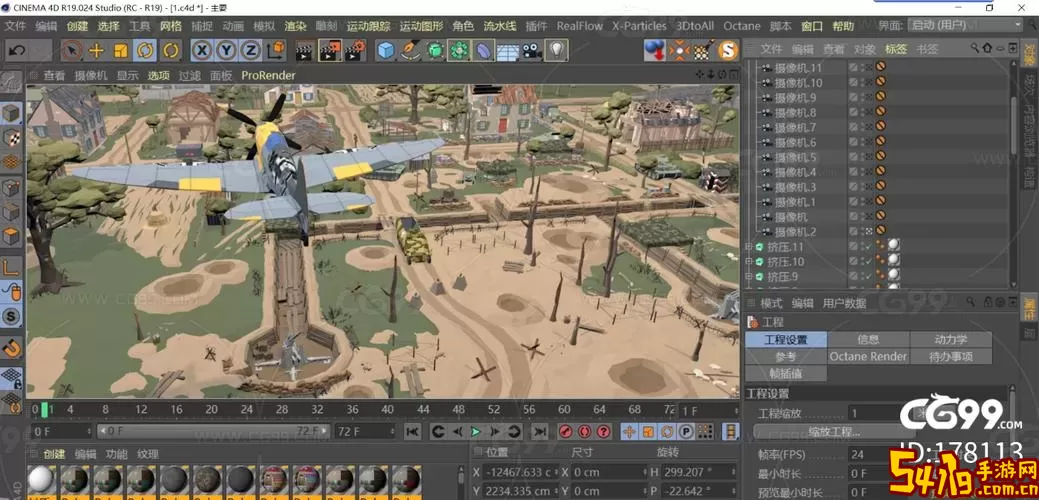1039x500 pixels.
Task: Open the viewport ProRender menu
Action: [x=268, y=75]
